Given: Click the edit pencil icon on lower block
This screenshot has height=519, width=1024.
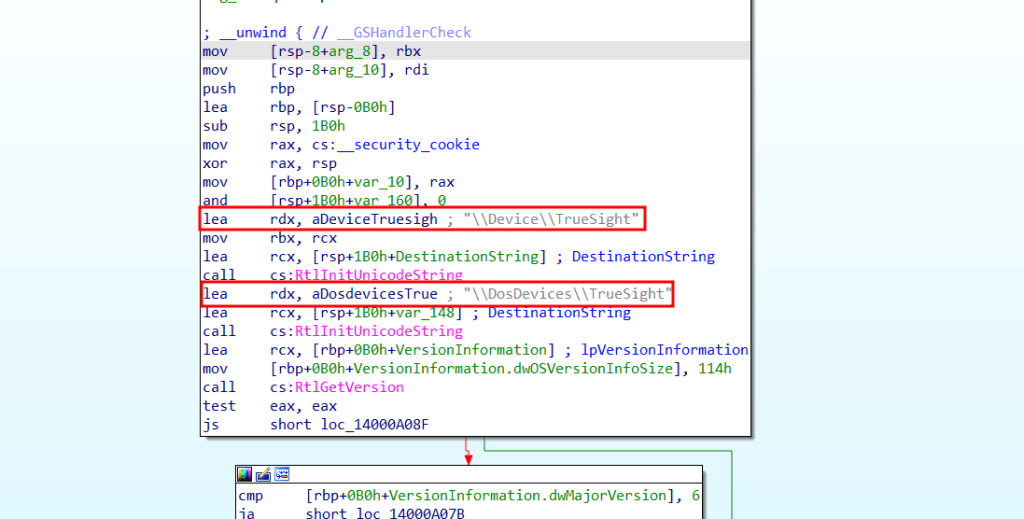Looking at the screenshot, I should click(263, 475).
